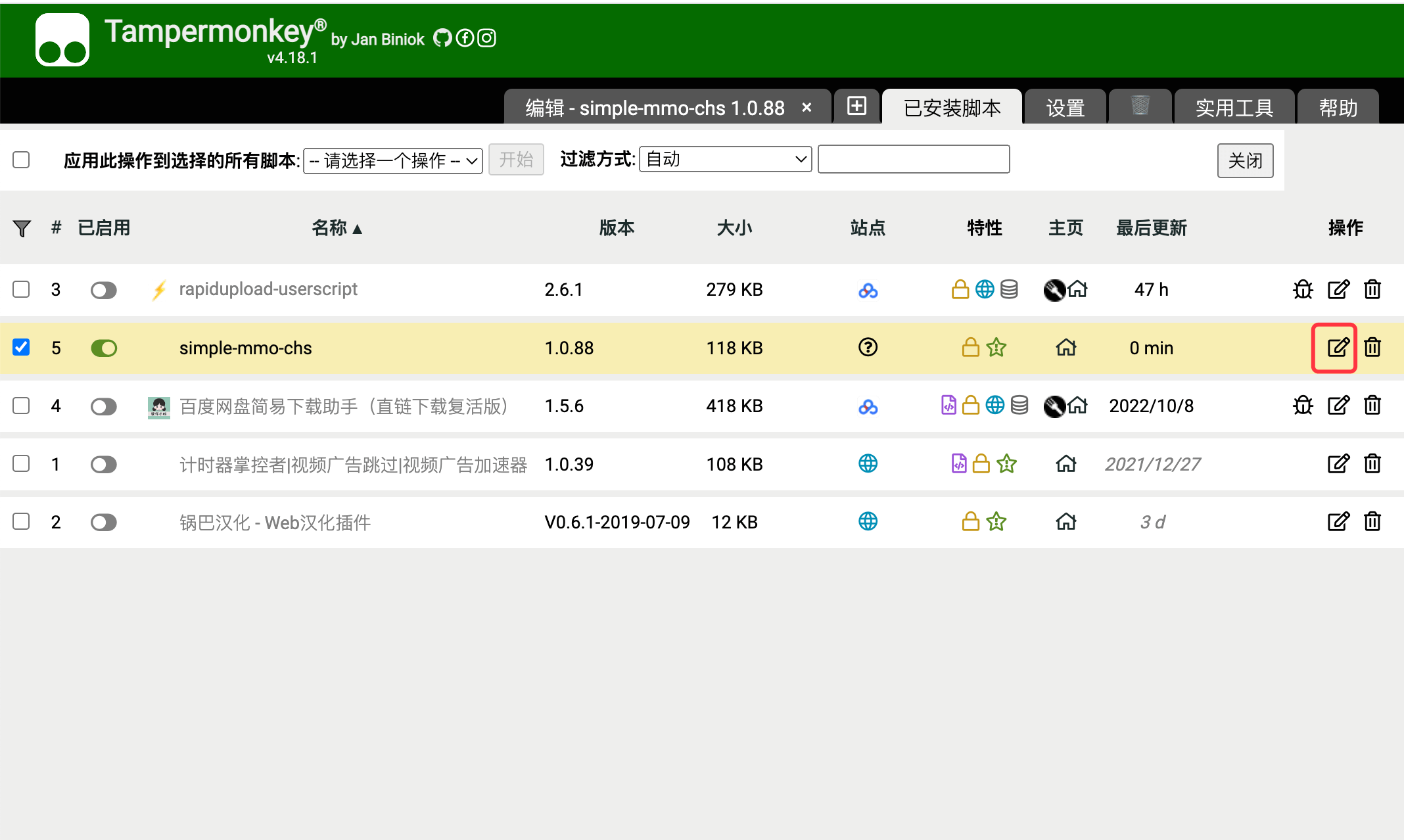Delete the rapidupload-userscript script
The image size is (1404, 840).
[x=1372, y=289]
